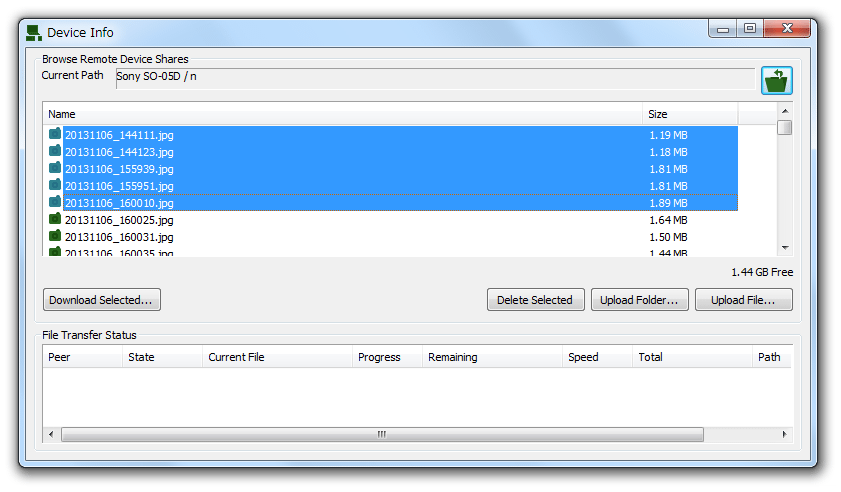
Task: Click camera icon beside 20131106_160025.jpg
Action: click(55, 219)
